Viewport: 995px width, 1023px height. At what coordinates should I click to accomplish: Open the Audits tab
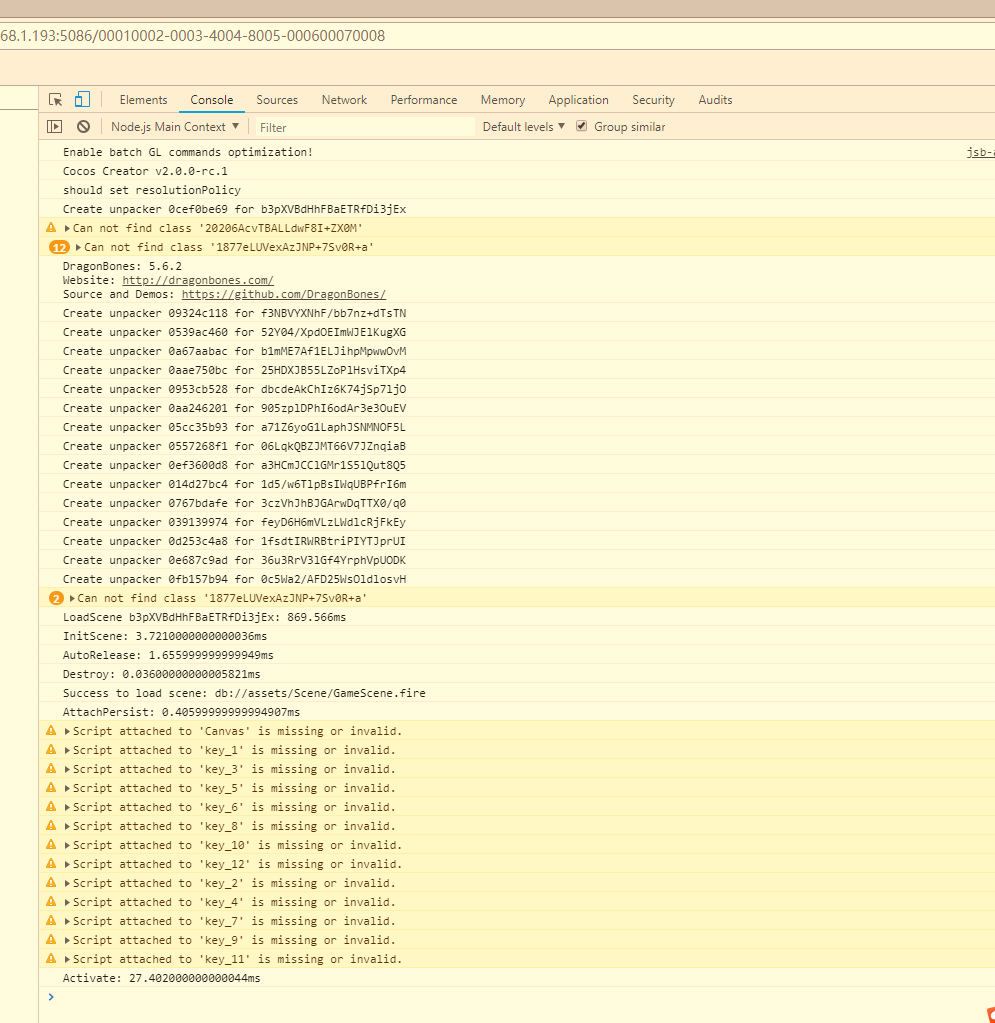click(x=715, y=100)
